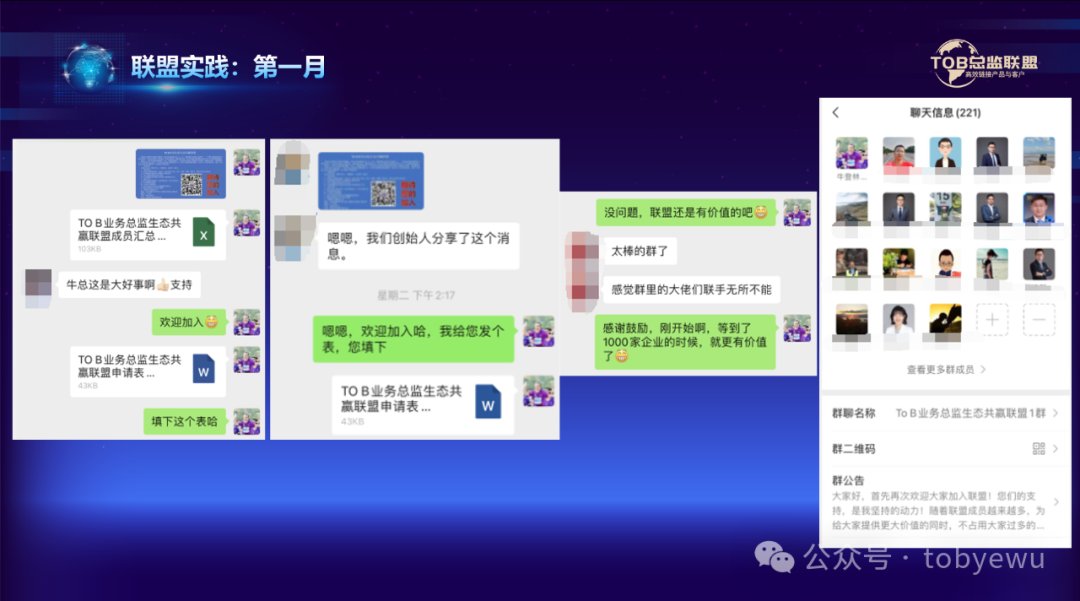
Task: Open 群二维码 row chevron
Action: coord(1055,449)
